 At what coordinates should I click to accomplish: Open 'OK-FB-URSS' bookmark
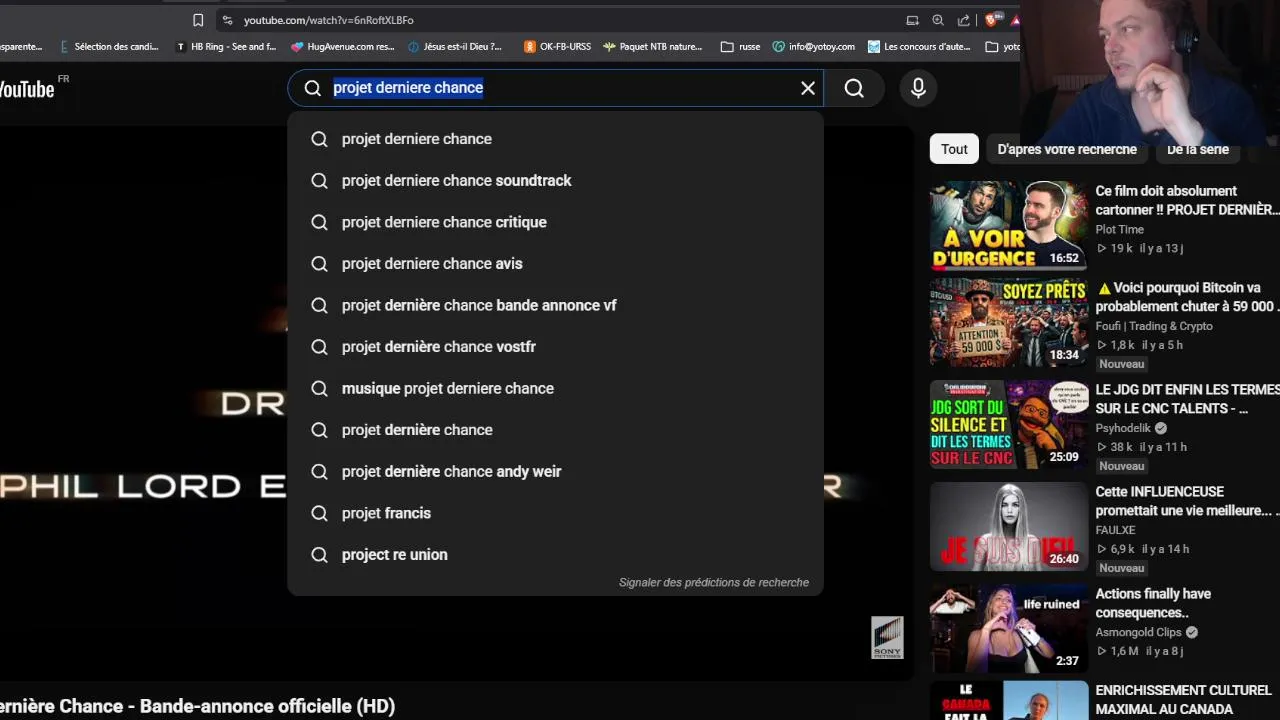558,46
